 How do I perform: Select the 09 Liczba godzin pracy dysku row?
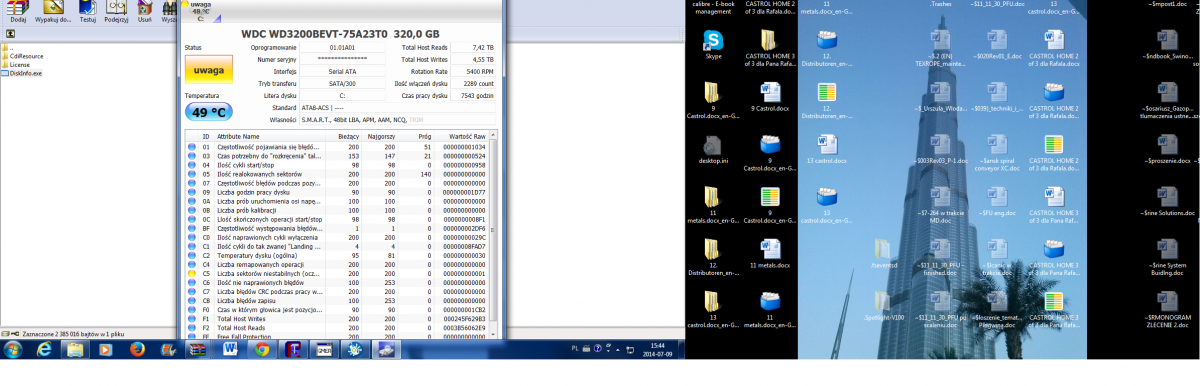tap(337, 192)
